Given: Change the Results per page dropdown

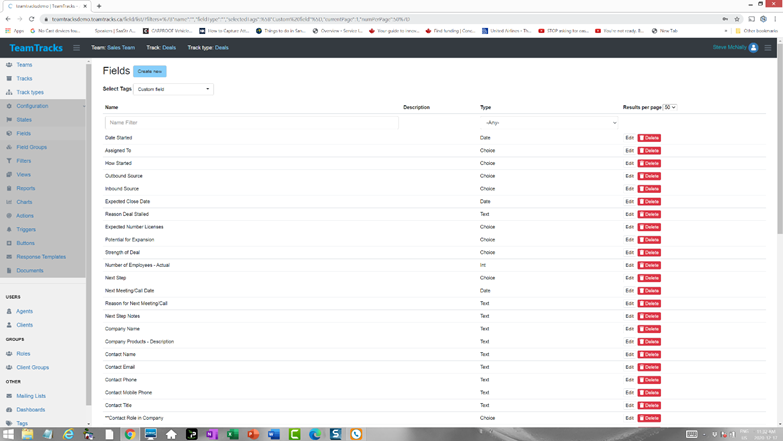Looking at the screenshot, I should pyautogui.click(x=669, y=107).
